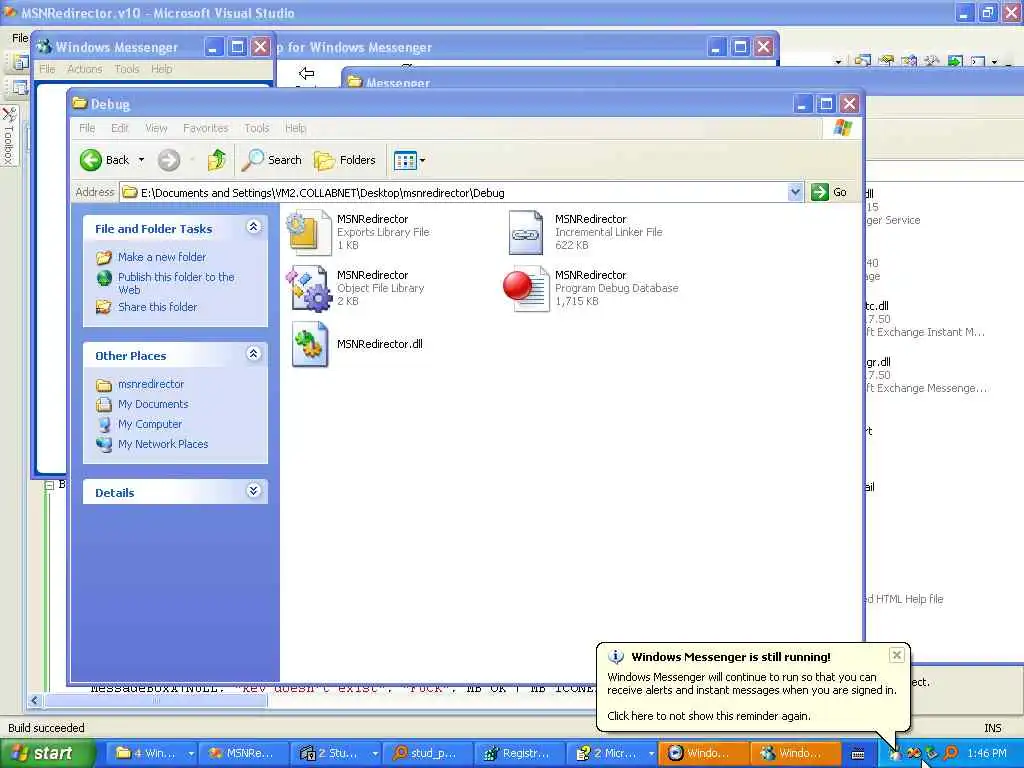The width and height of the screenshot is (1024, 768).
Task: Close the Windows Messenger balloon notification
Action: pyautogui.click(x=897, y=655)
